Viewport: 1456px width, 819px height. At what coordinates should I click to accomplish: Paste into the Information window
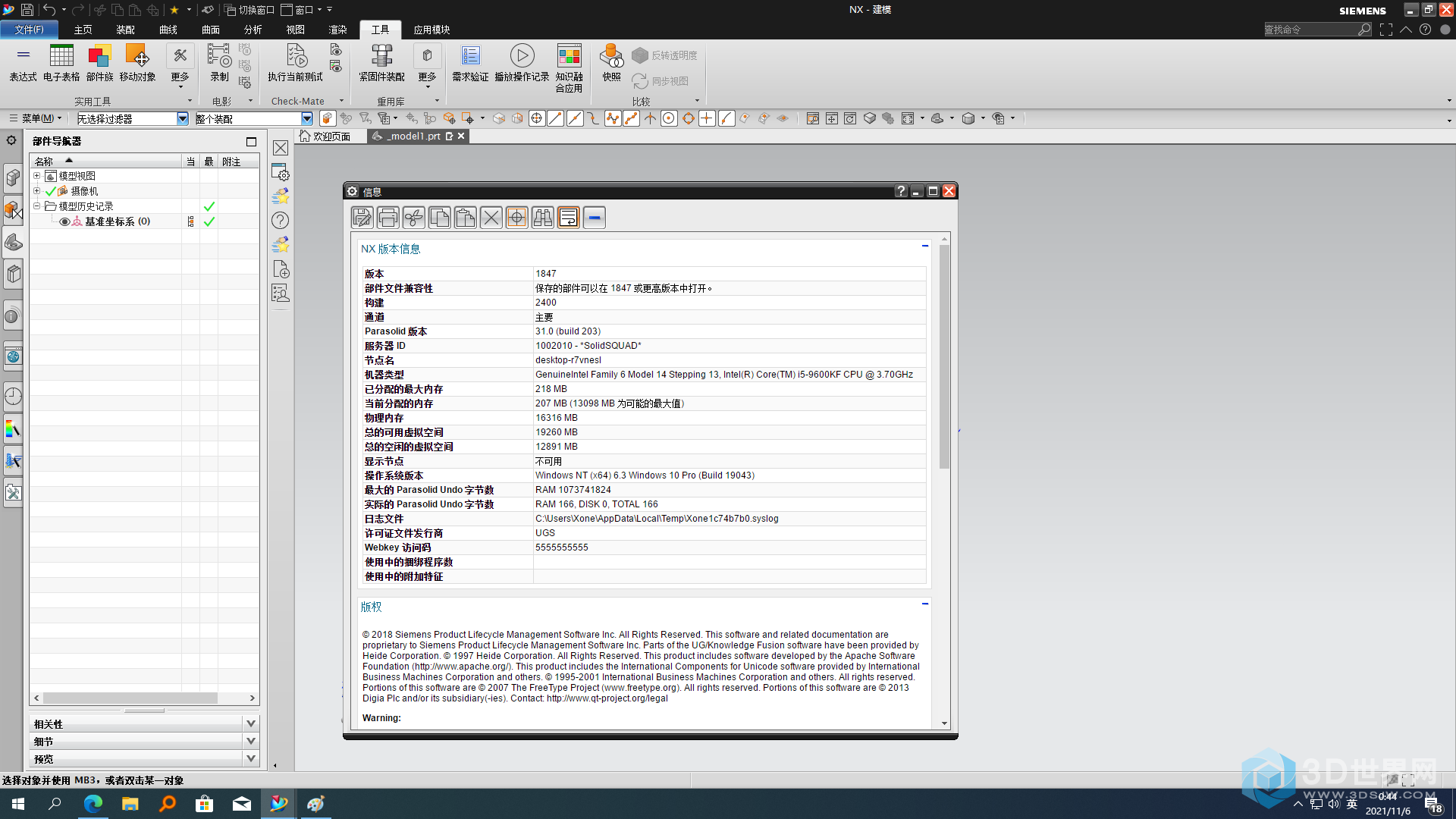click(x=465, y=218)
